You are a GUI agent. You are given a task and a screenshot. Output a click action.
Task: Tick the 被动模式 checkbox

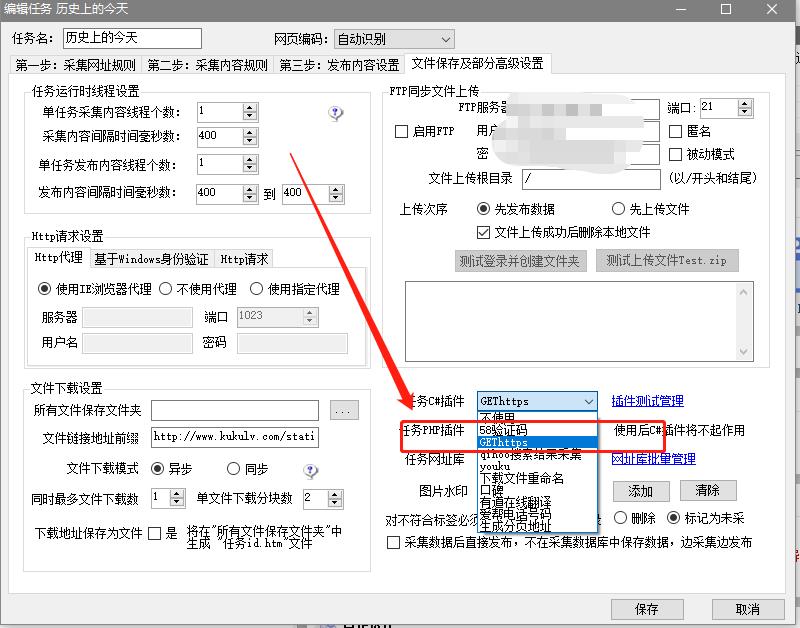675,154
